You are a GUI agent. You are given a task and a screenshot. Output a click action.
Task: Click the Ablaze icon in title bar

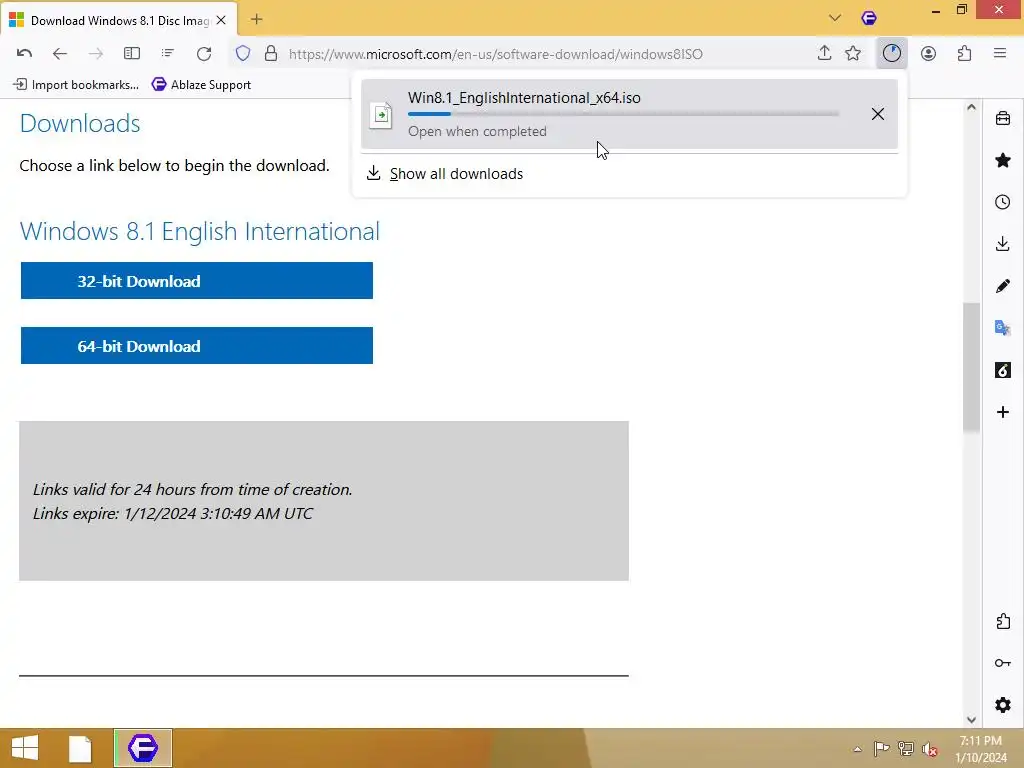869,18
